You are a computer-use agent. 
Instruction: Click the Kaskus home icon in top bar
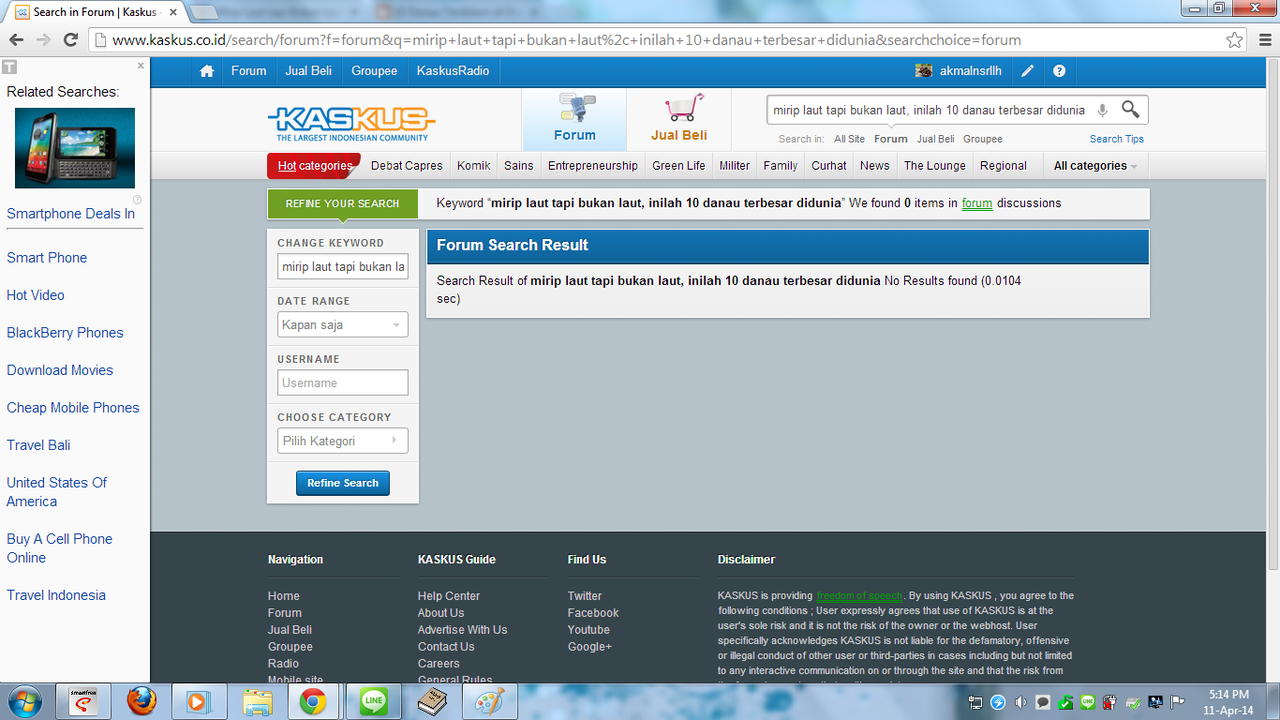[x=207, y=71]
